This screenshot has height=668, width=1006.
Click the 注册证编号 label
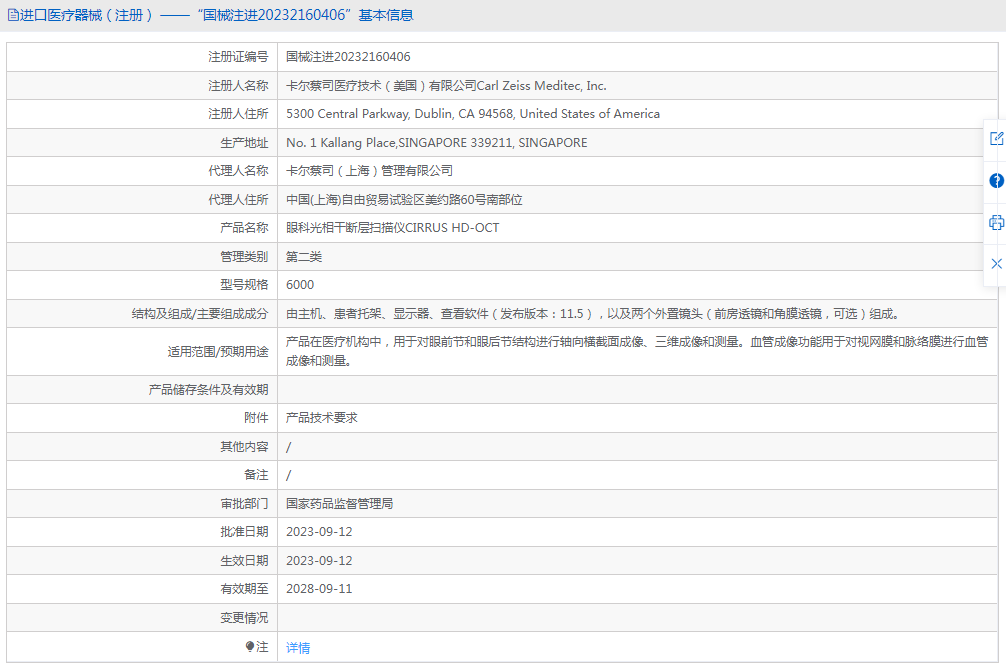[238, 56]
